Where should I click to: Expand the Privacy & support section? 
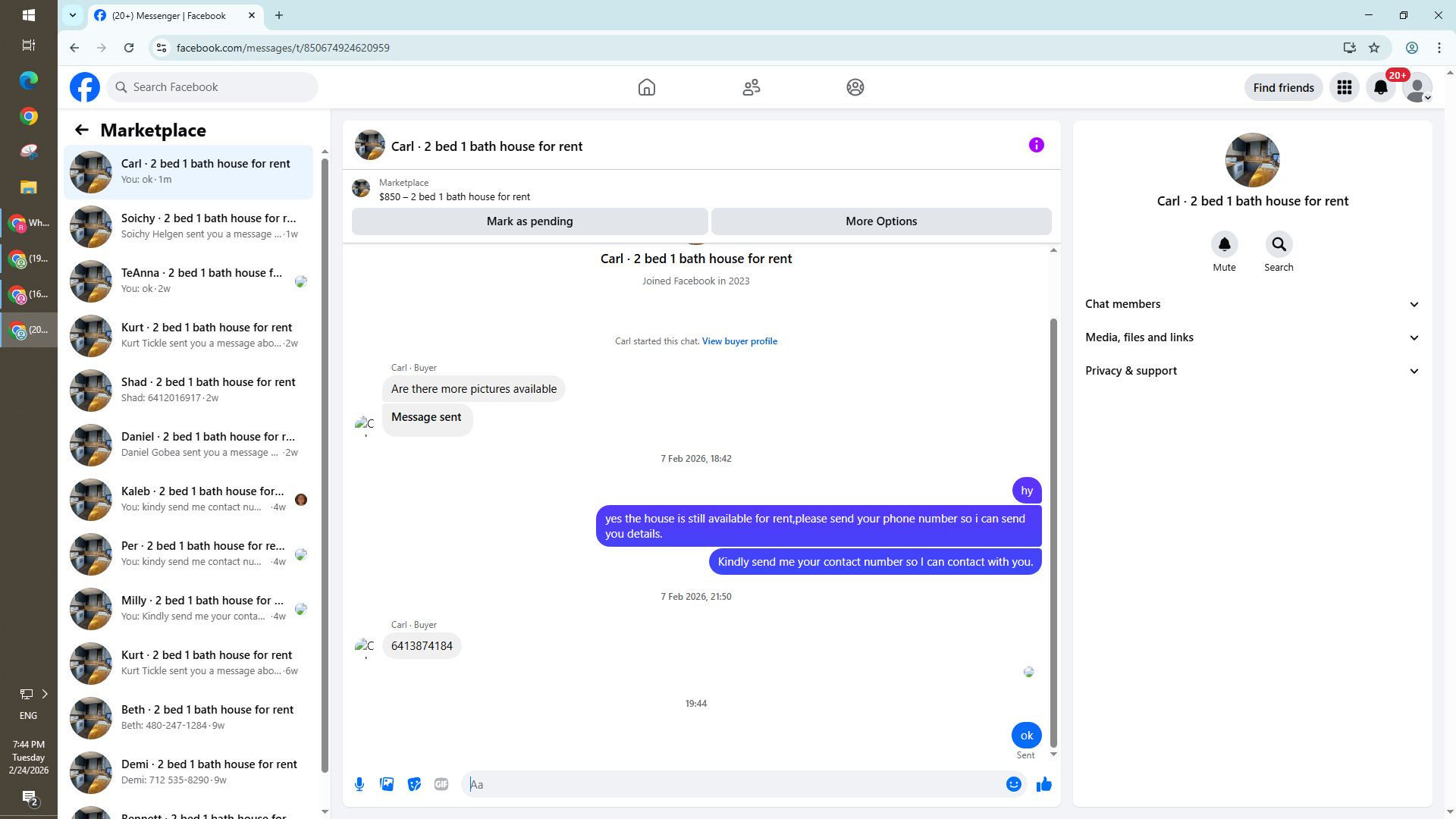1251,371
